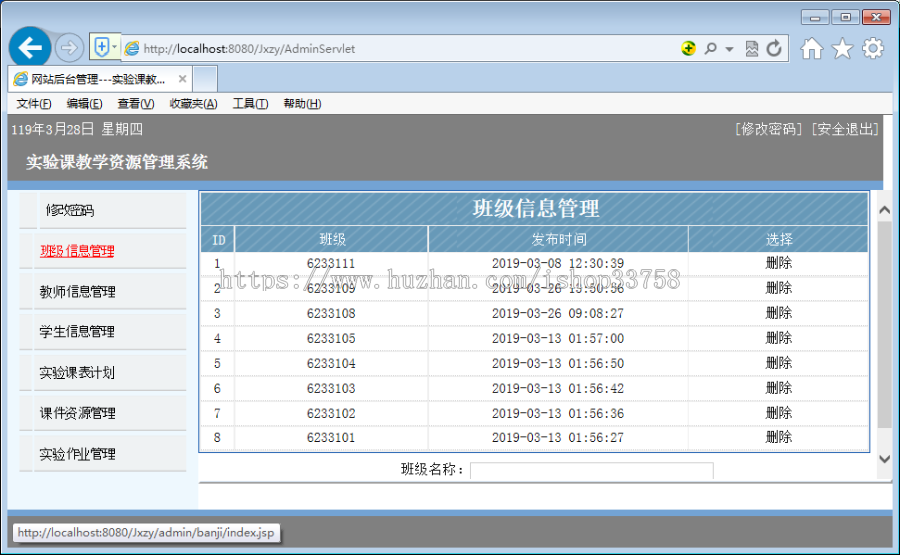Open 班级信息管理 in the sidebar
This screenshot has width=900, height=555.
(77, 251)
